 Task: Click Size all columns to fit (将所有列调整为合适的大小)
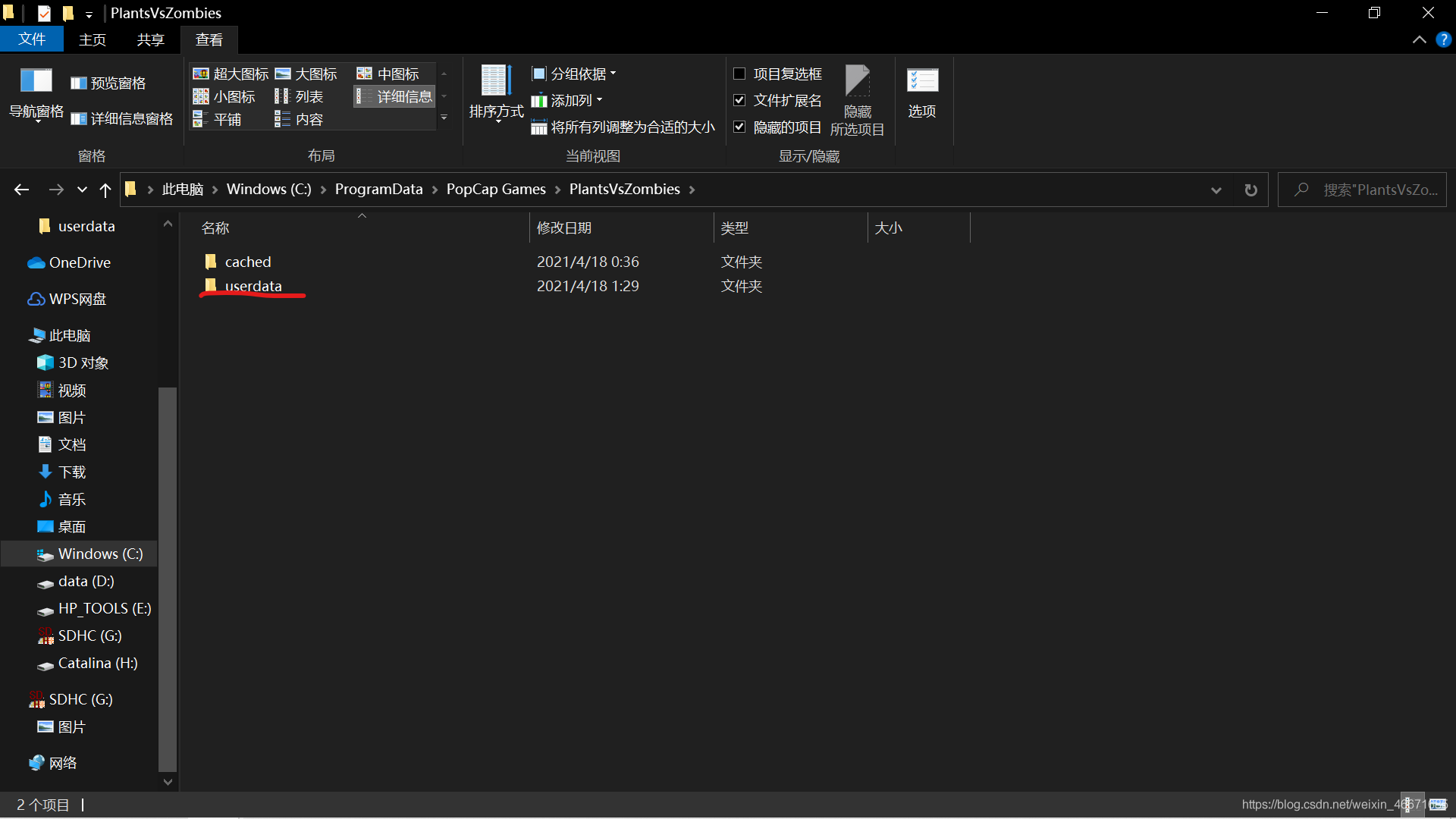pyautogui.click(x=623, y=127)
